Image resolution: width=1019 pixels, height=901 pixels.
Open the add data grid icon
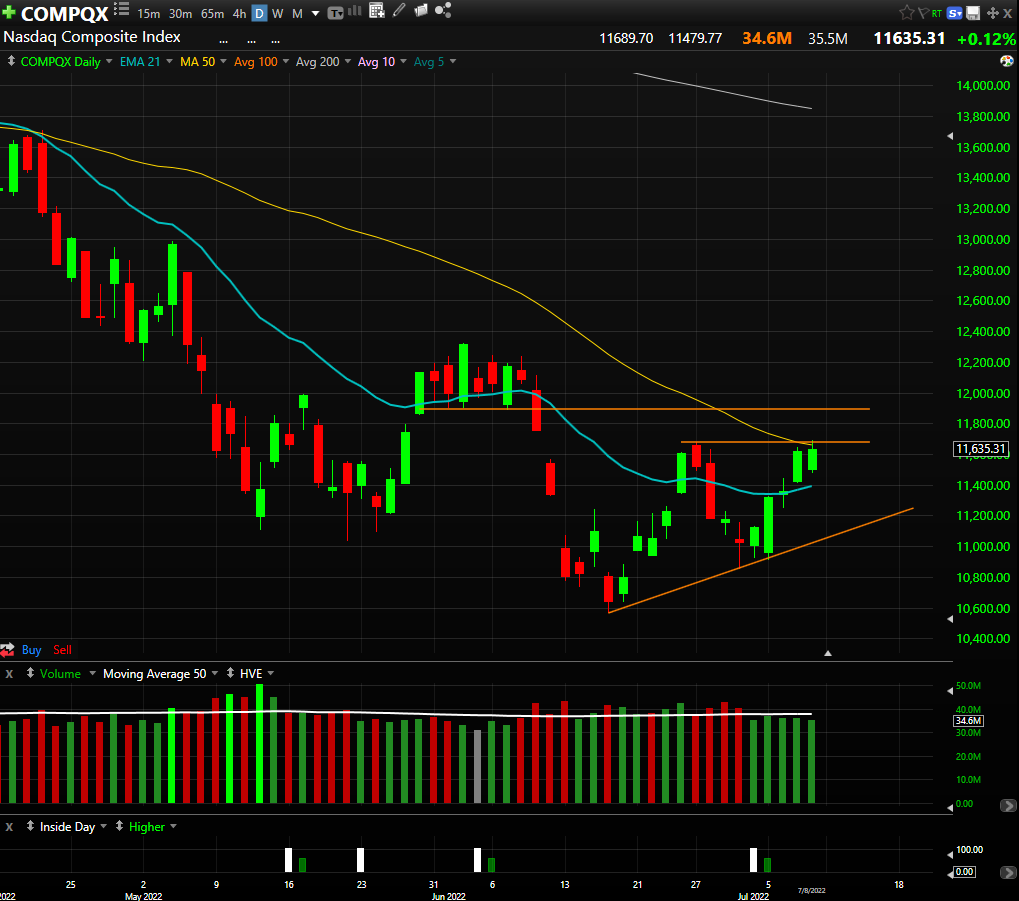point(377,10)
